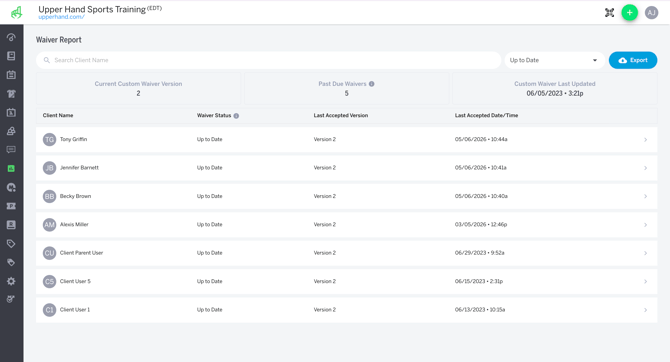Expand Becky Brown row chevron
The image size is (670, 362).
tap(646, 197)
